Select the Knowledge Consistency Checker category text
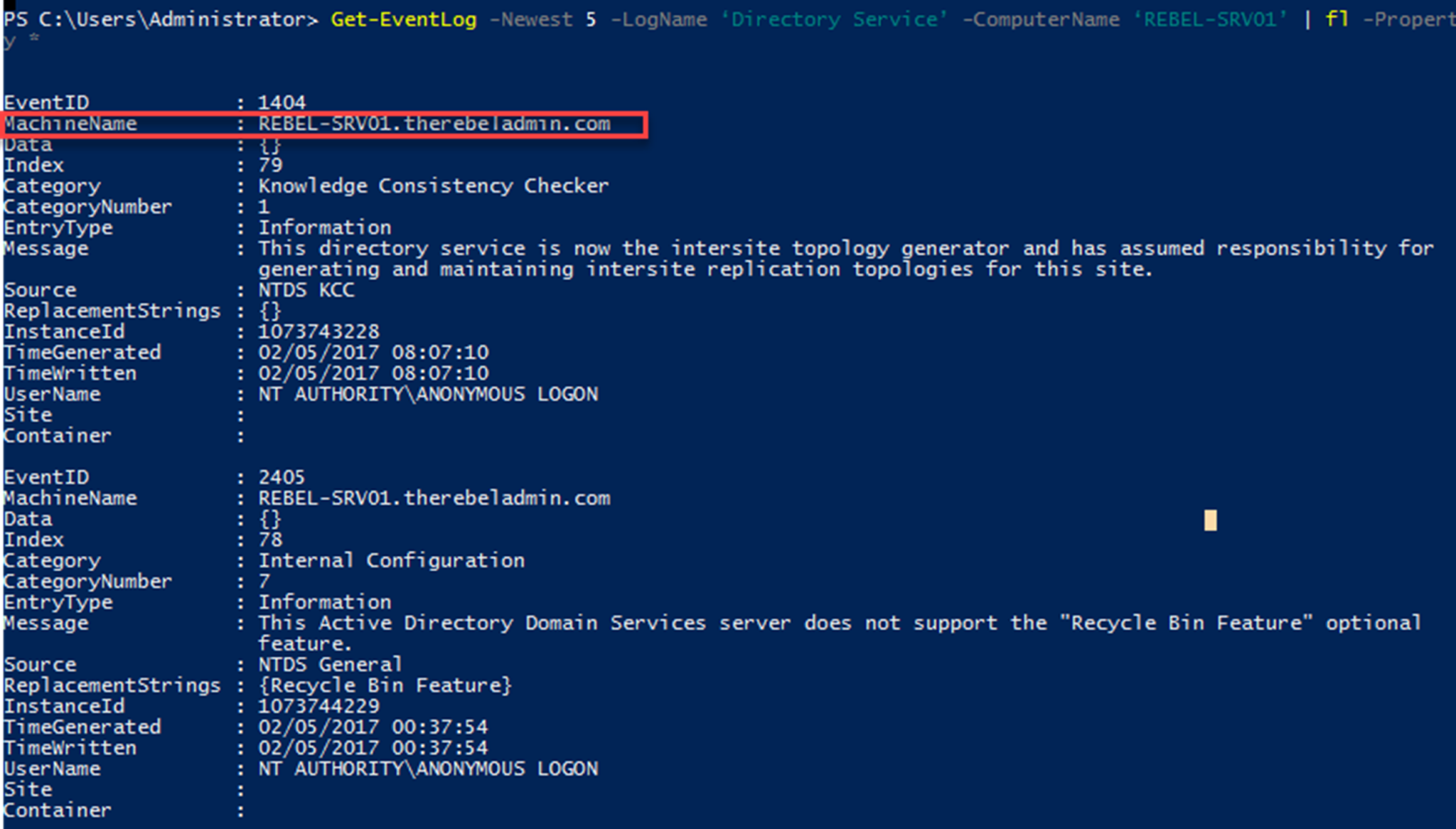Viewport: 1456px width, 829px height. (434, 186)
